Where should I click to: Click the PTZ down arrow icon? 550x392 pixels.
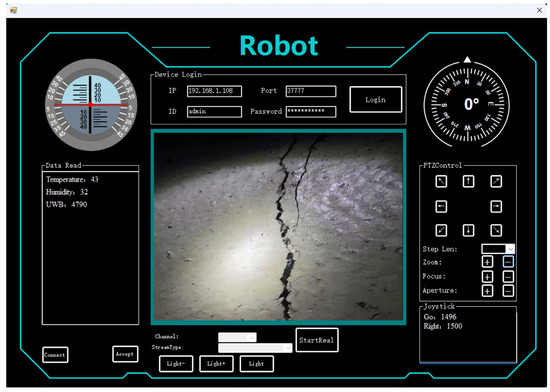[468, 230]
